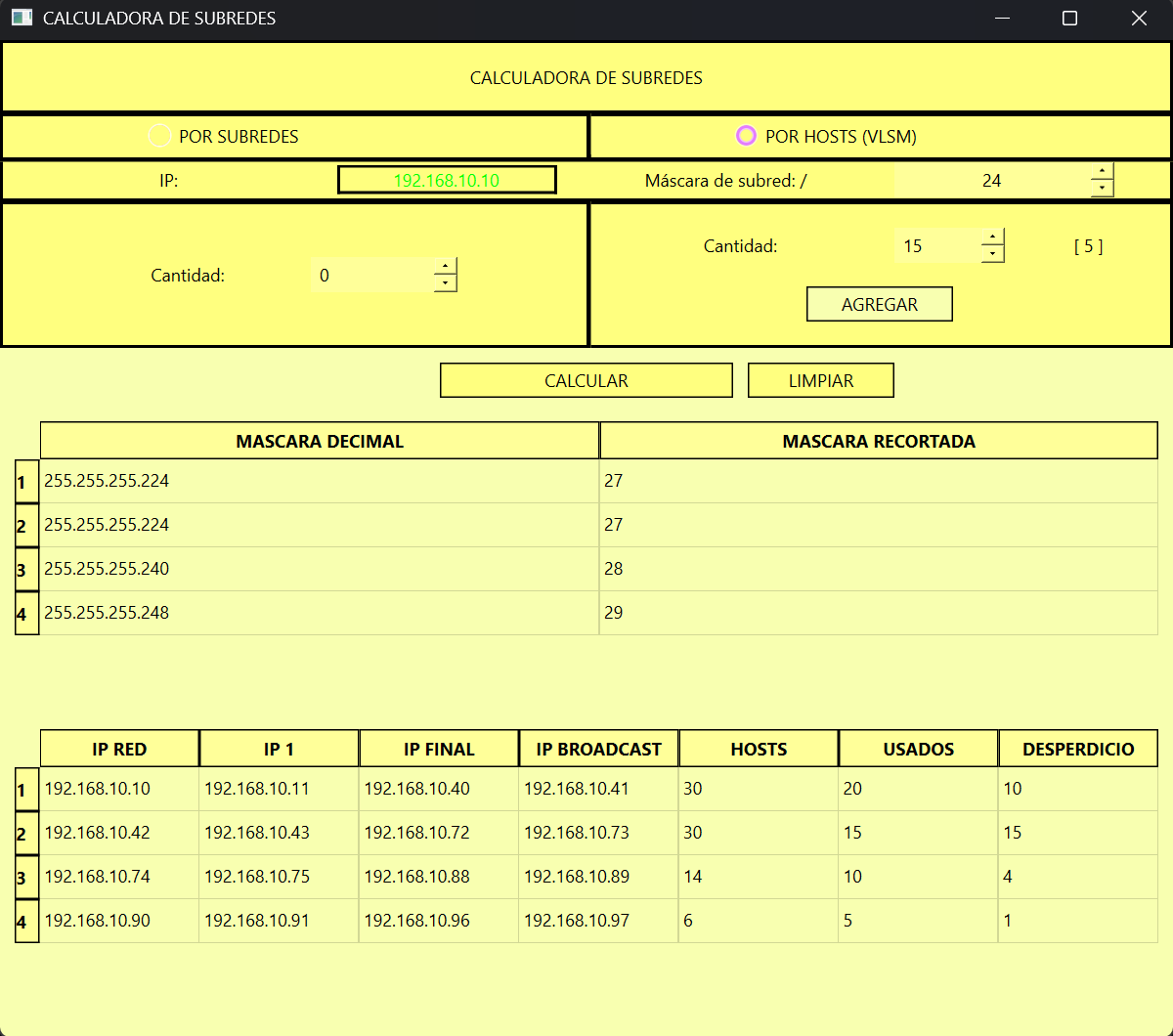This screenshot has height=1036, width=1173.
Task: Click the LIMPIAR button
Action: pos(820,380)
